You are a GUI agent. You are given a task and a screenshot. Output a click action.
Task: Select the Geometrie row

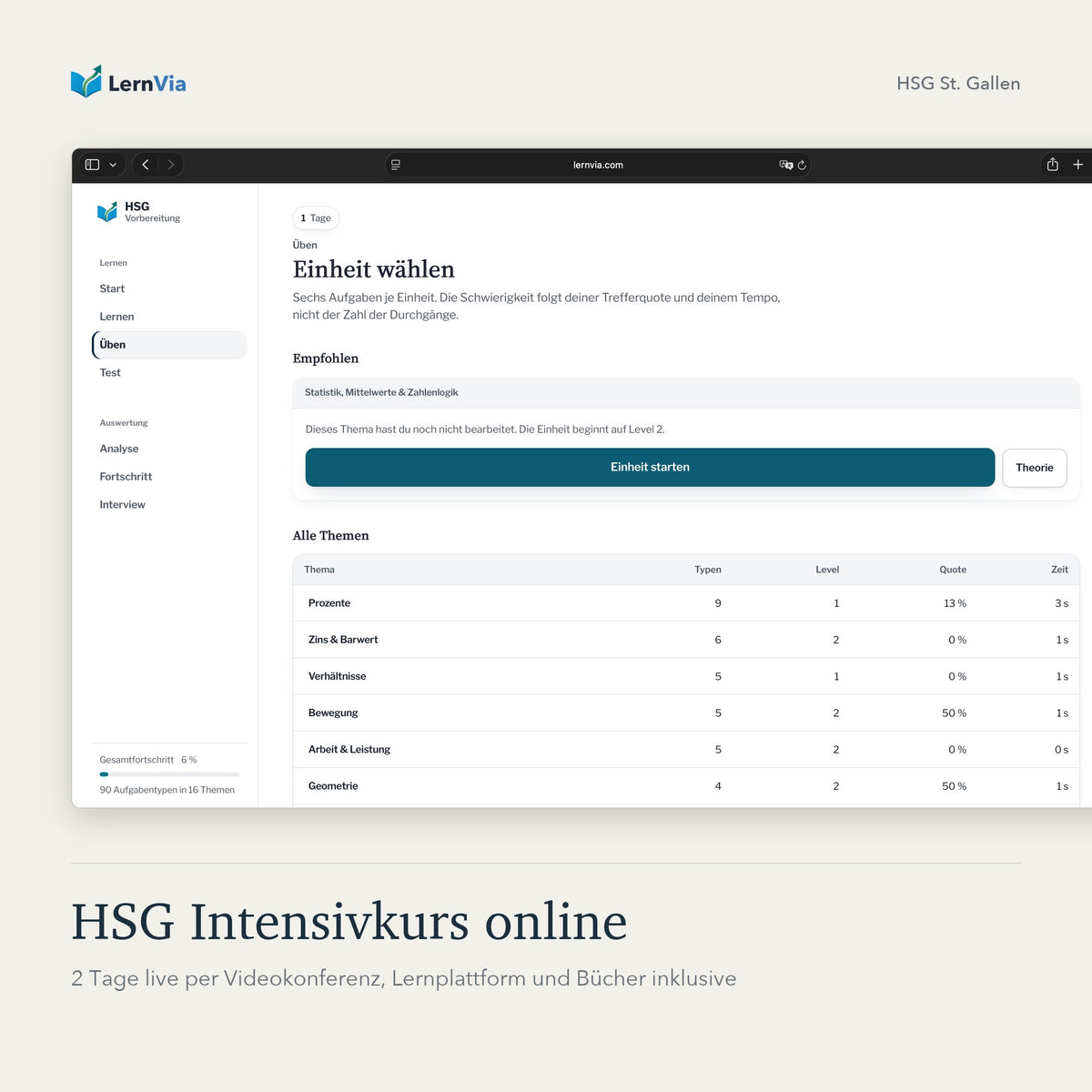tap(686, 786)
